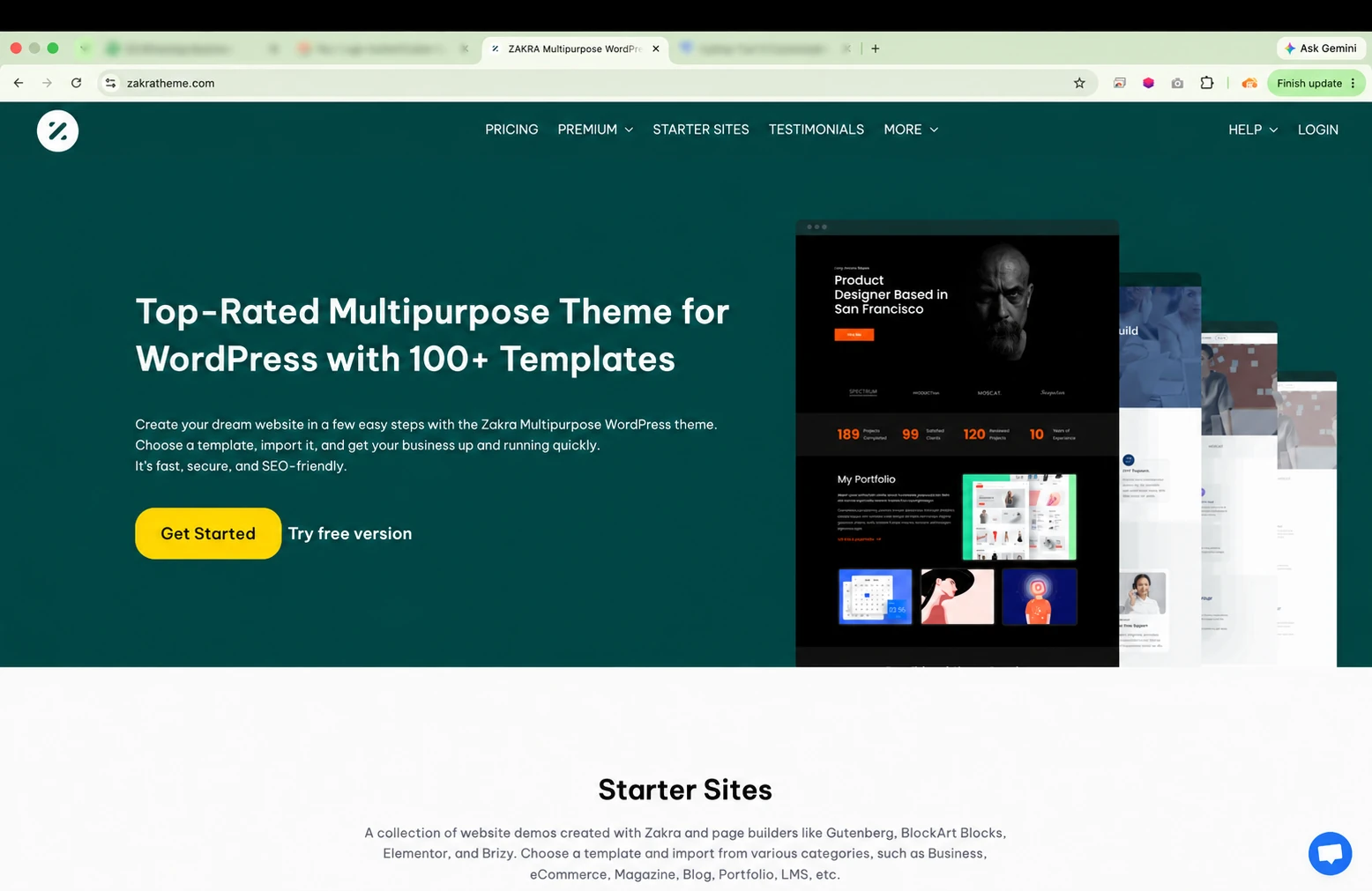Bookmark page using the star icon
This screenshot has width=1372, height=891.
pyautogui.click(x=1079, y=83)
